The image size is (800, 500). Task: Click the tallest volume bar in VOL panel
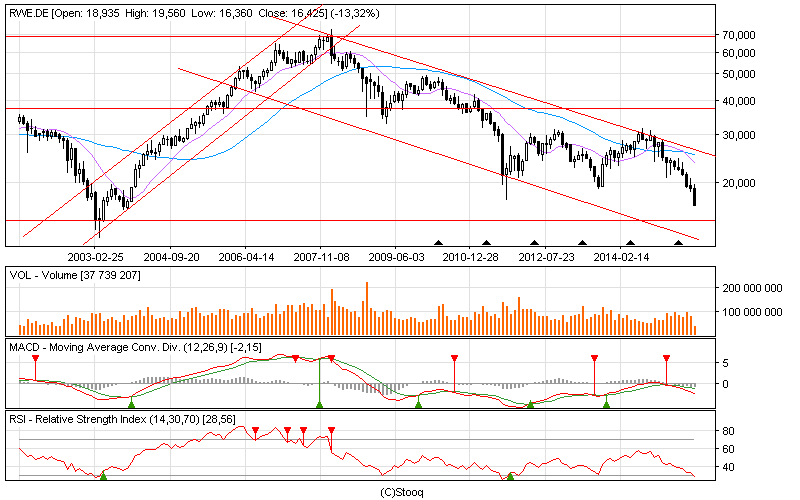367,308
